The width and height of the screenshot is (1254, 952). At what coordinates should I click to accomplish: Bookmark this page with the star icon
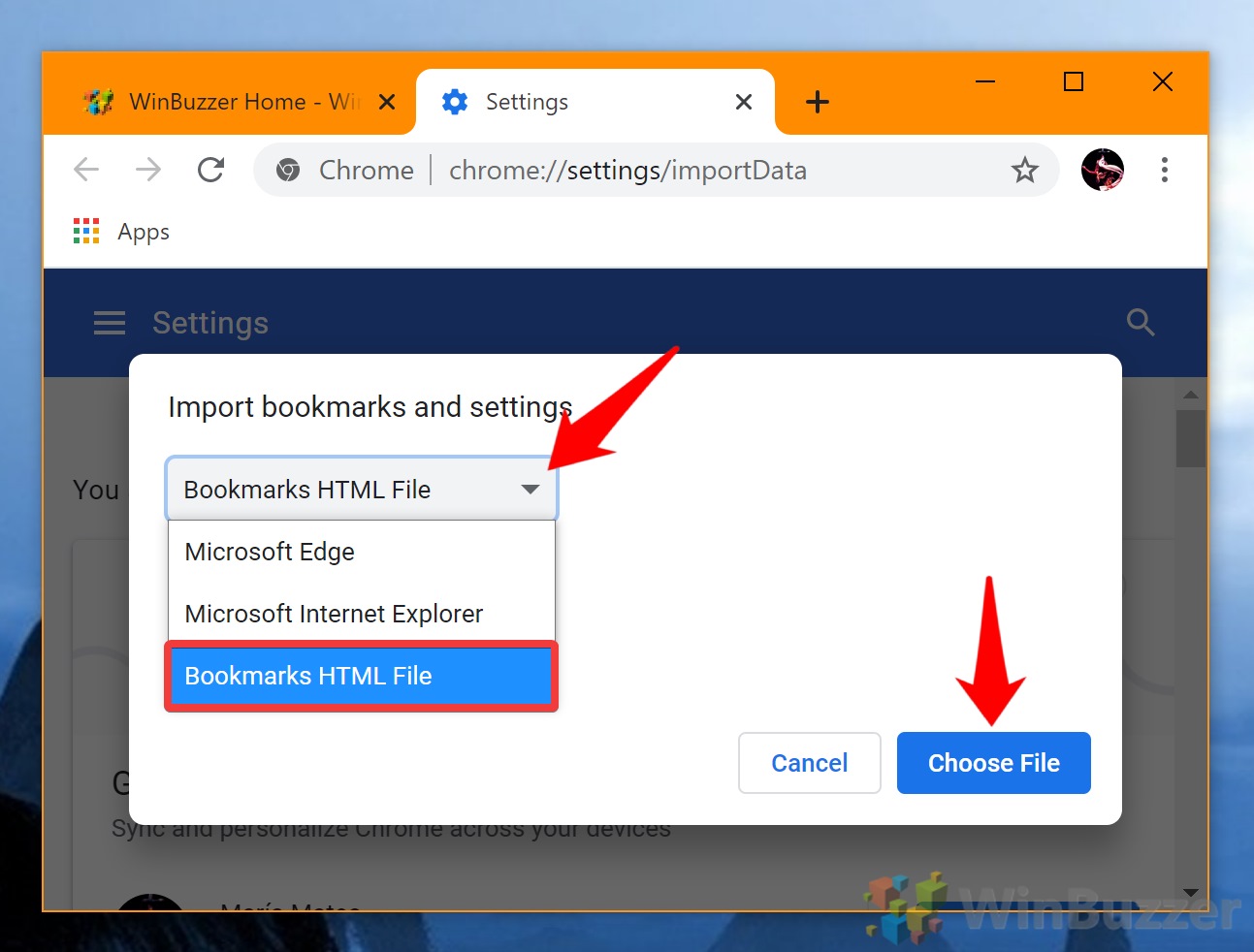point(1024,171)
